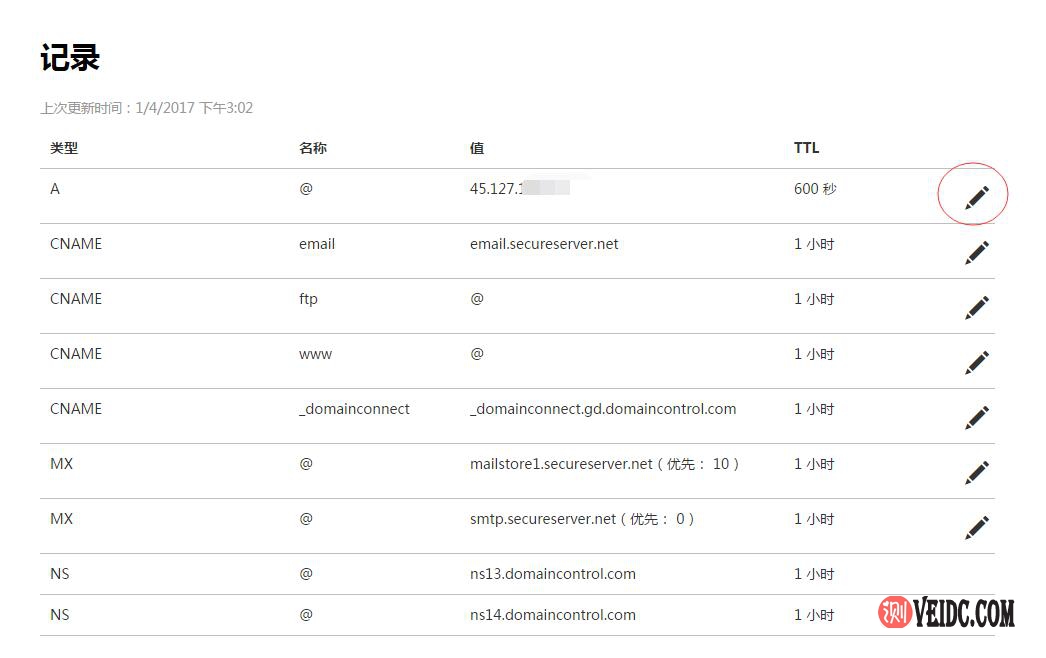Edit the mailstore1 MX record

pyautogui.click(x=977, y=473)
